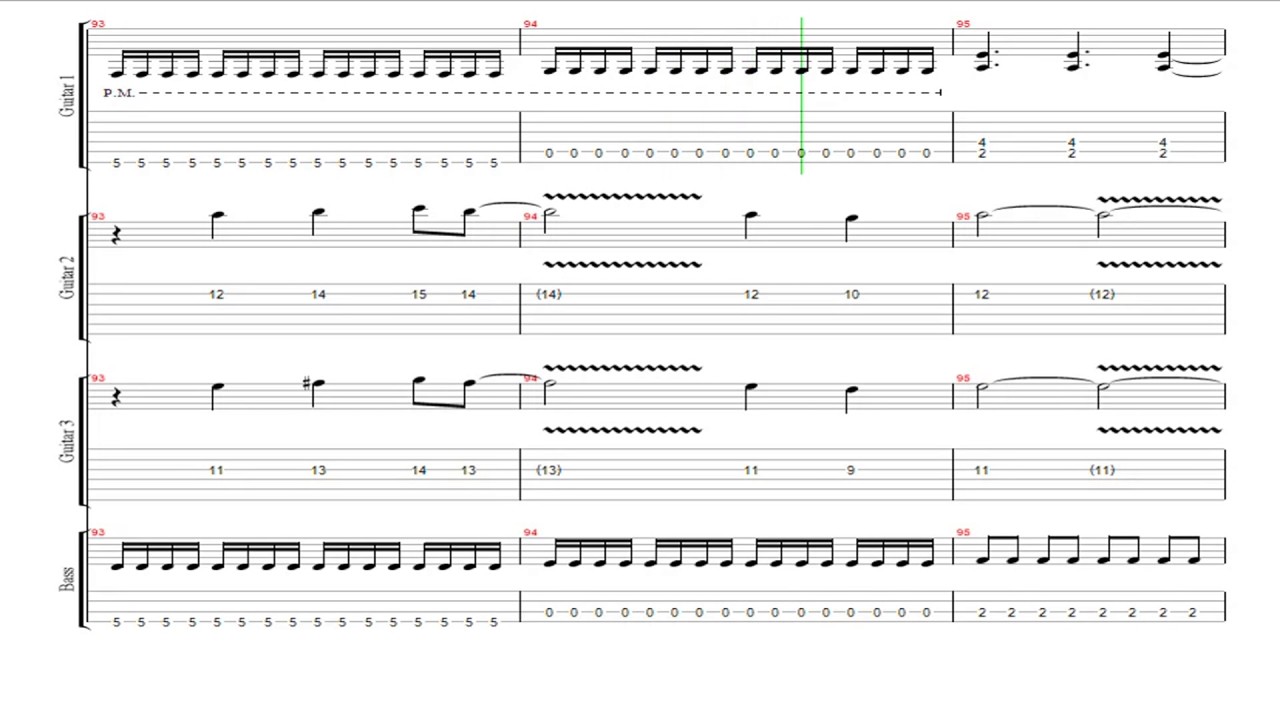Click the green playback cursor line
This screenshot has height=720, width=1280.
[801, 95]
